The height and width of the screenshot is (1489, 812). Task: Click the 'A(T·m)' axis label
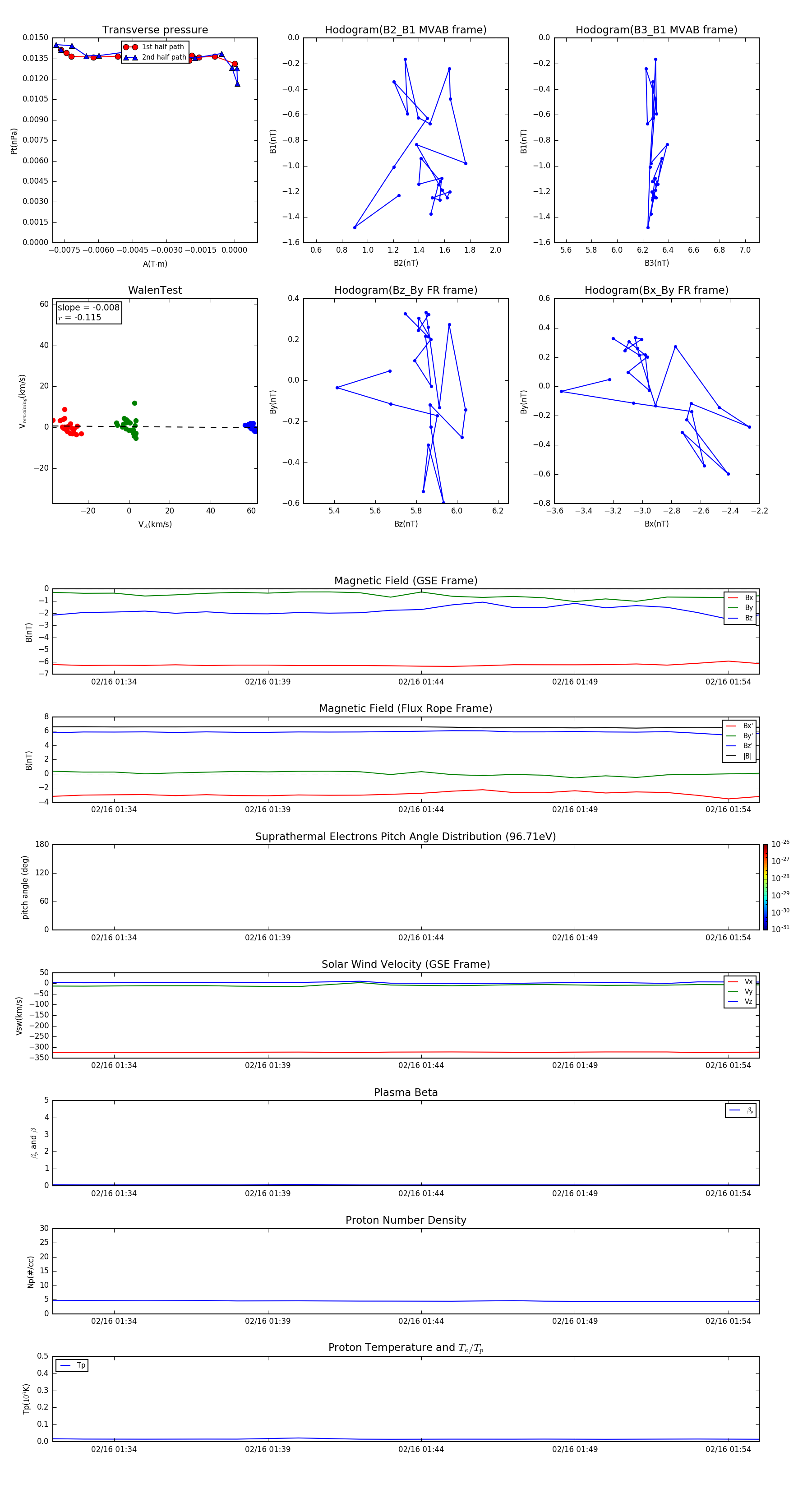(x=155, y=264)
